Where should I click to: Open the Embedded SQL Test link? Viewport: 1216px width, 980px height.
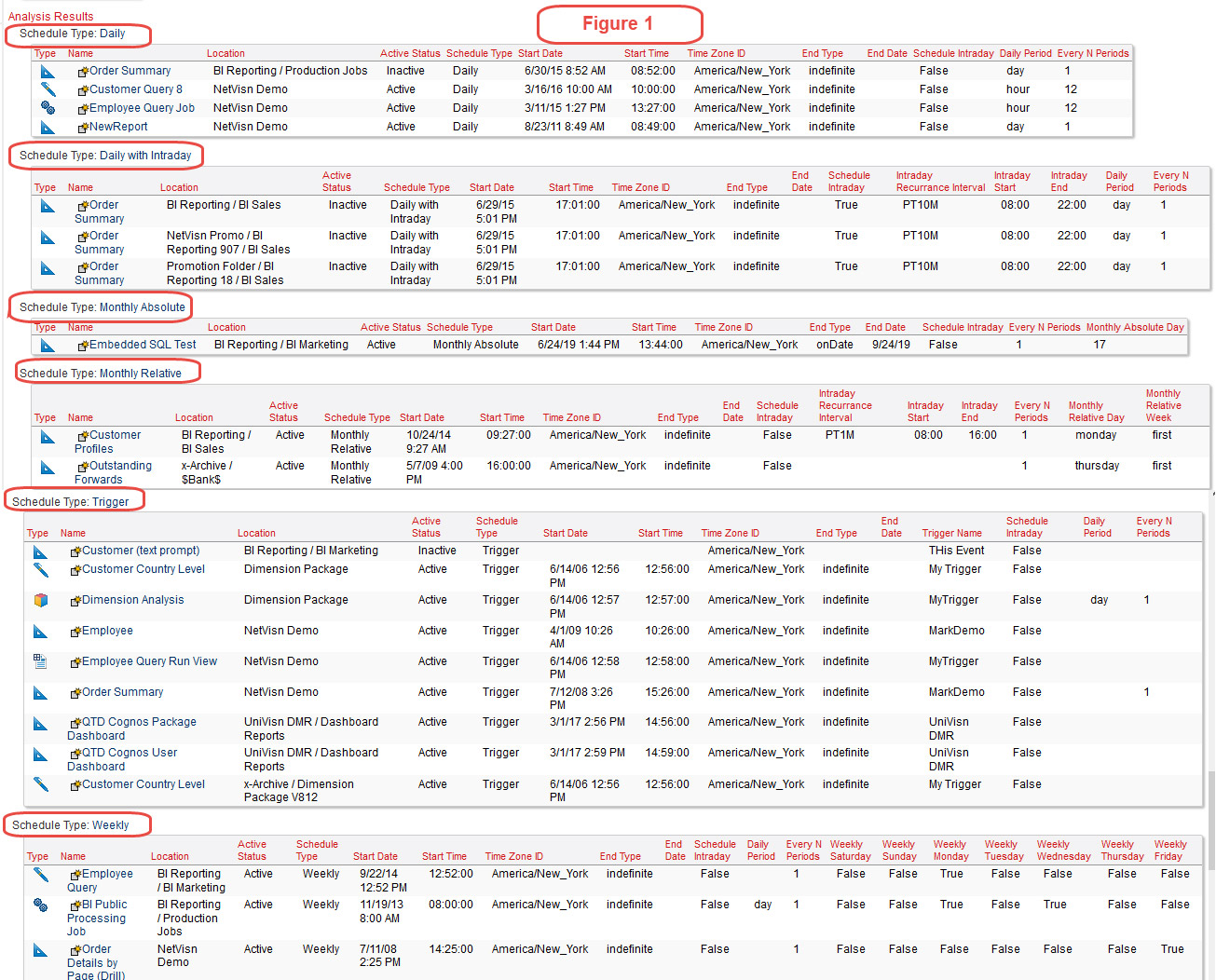[142, 344]
